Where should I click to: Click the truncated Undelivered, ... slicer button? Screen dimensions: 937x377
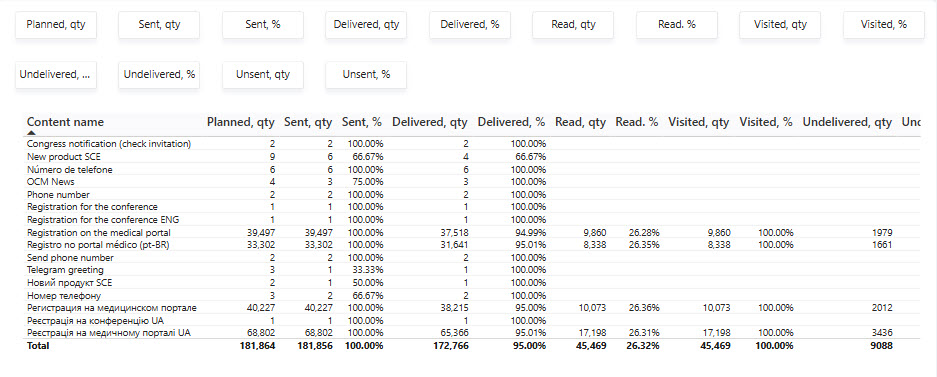[56, 75]
